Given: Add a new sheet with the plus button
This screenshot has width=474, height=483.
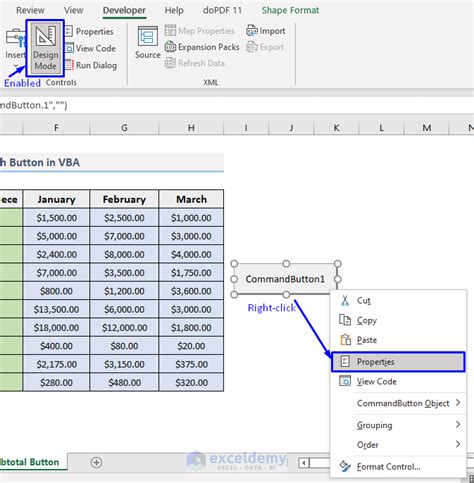Looking at the screenshot, I should tap(96, 462).
